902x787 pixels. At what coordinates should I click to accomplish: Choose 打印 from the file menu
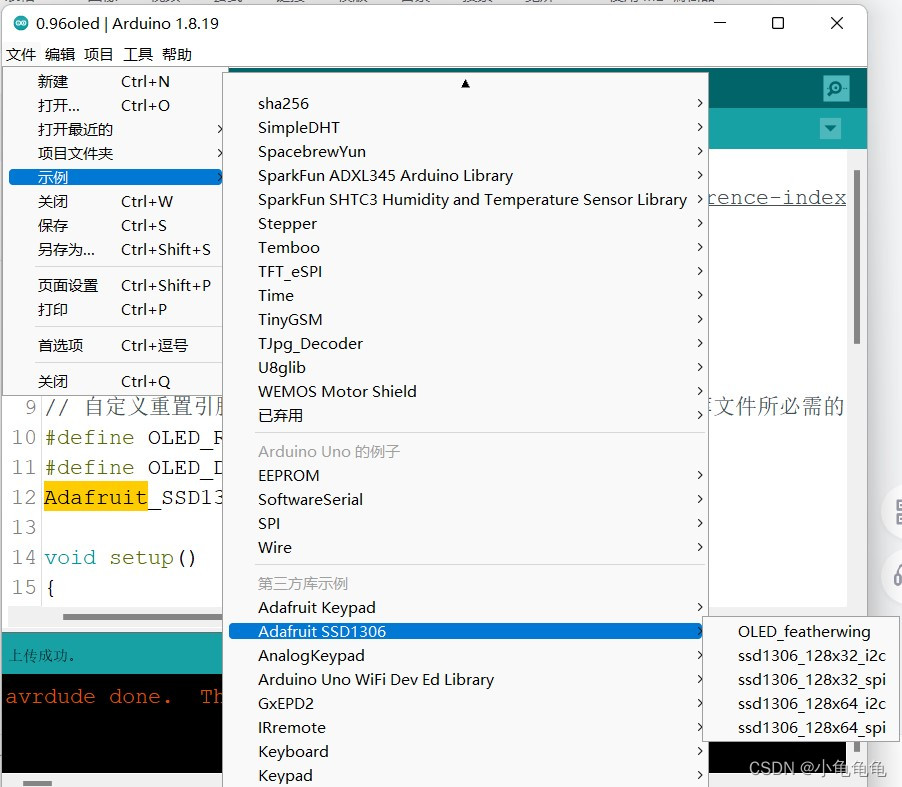pyautogui.click(x=116, y=310)
